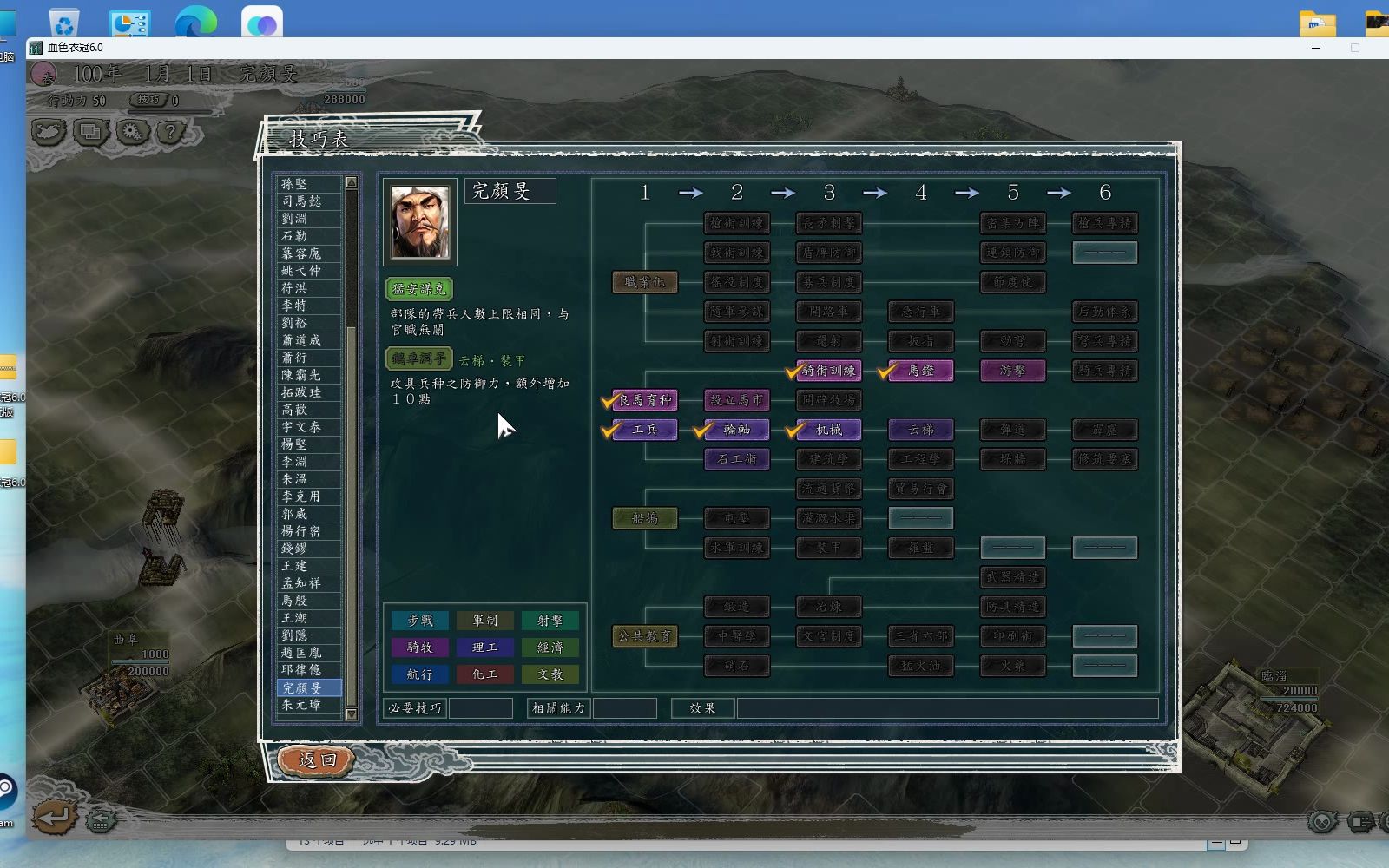Select the 火藥 skill node

1012,666
